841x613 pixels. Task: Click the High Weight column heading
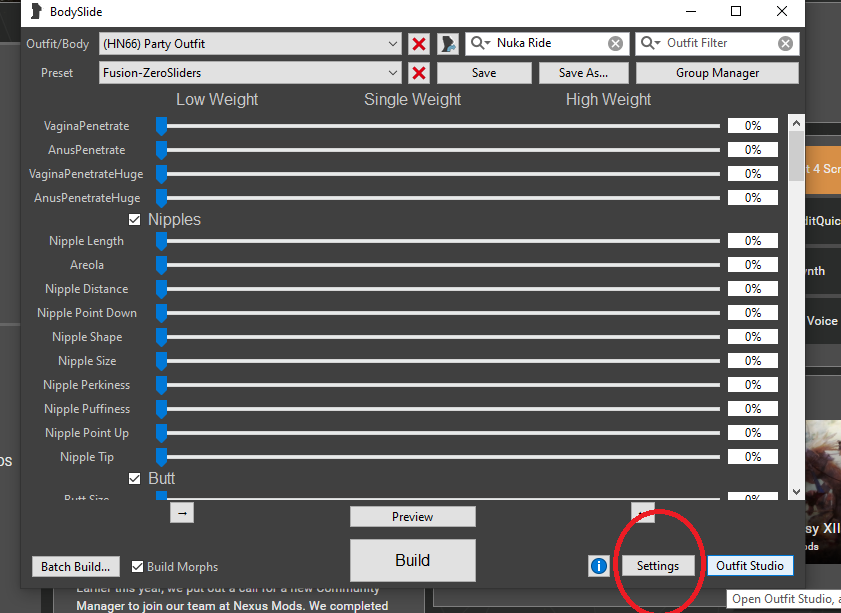click(608, 100)
